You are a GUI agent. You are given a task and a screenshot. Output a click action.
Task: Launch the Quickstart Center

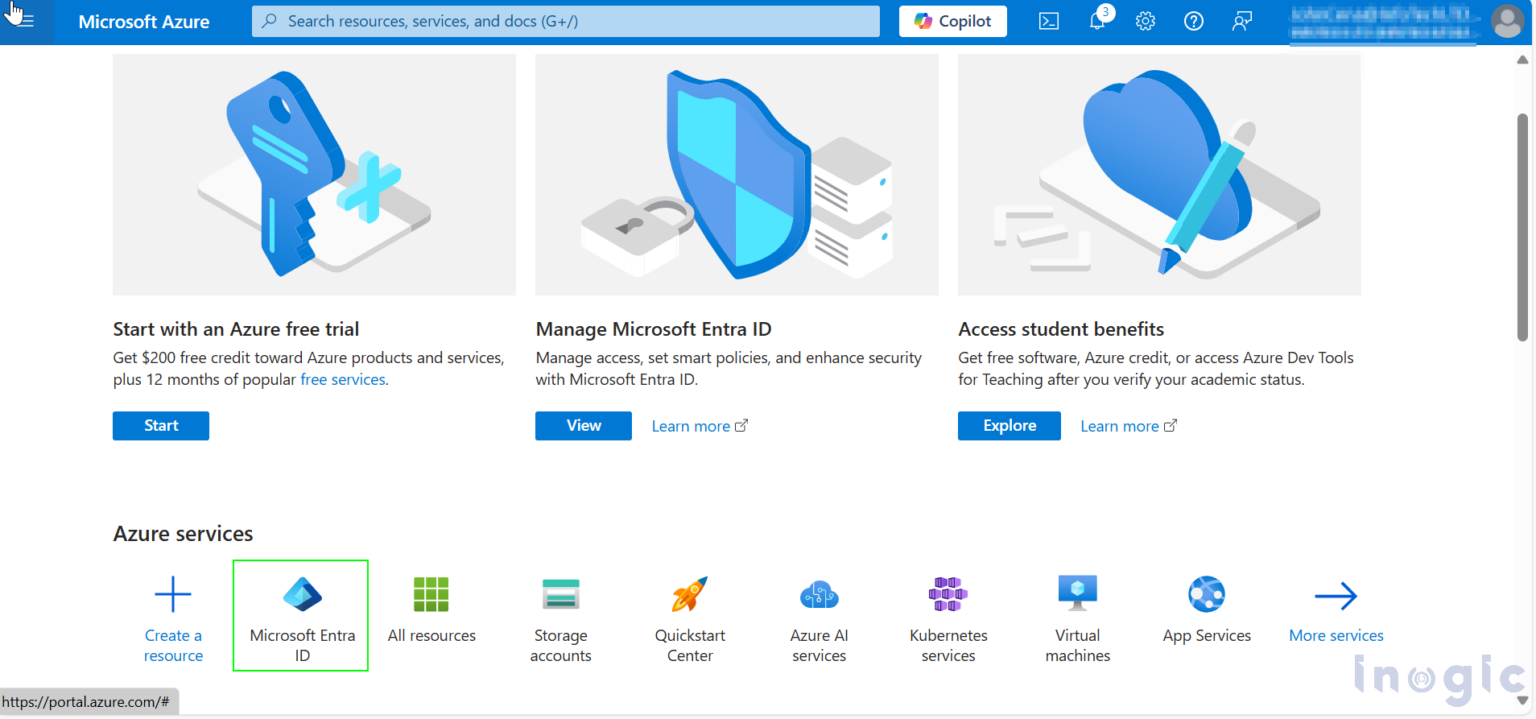pos(689,593)
